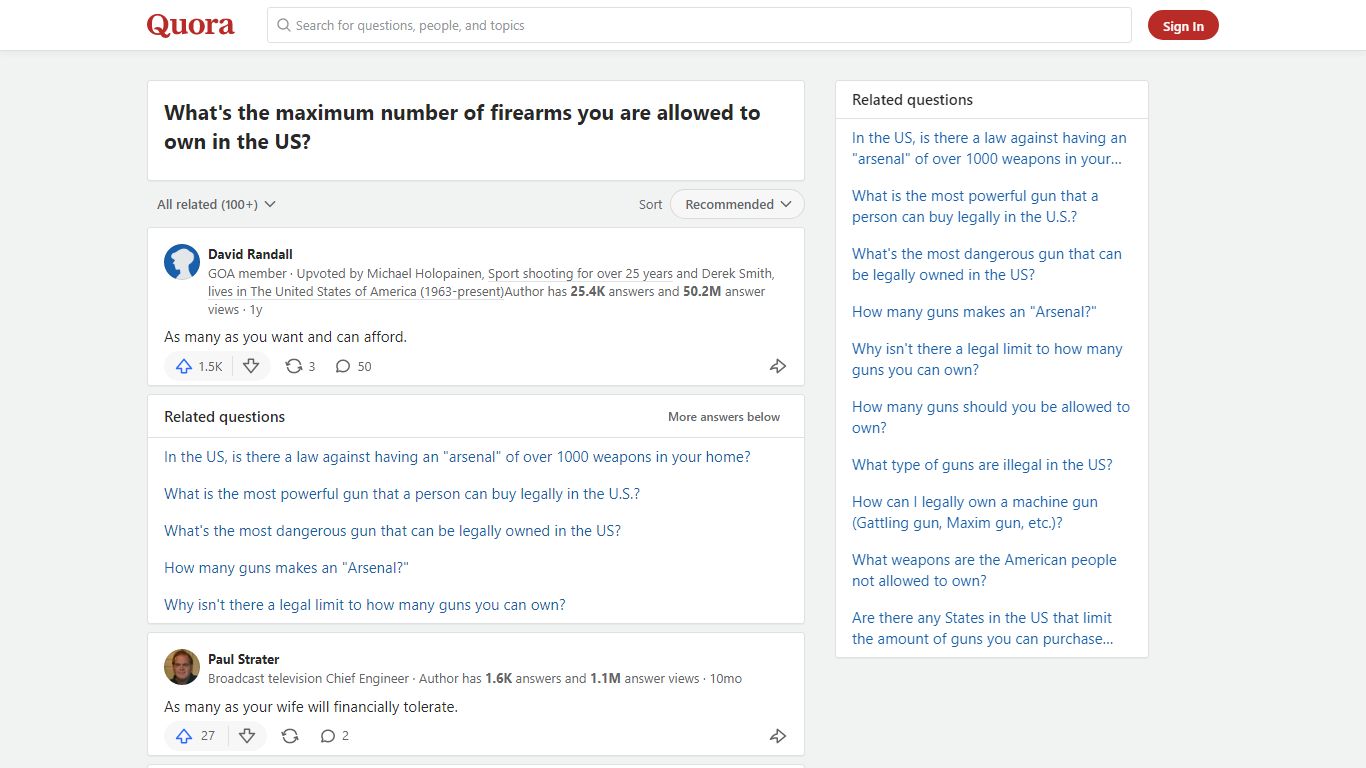Click the 1.5K upvote count
Image resolution: width=1366 pixels, height=768 pixels.
(x=210, y=367)
